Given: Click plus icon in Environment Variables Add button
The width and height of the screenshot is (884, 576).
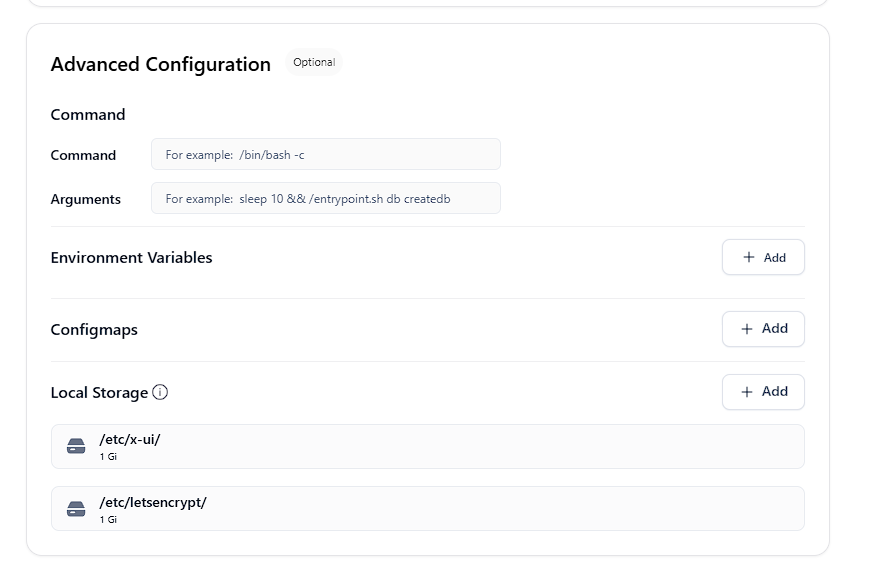Looking at the screenshot, I should [749, 257].
